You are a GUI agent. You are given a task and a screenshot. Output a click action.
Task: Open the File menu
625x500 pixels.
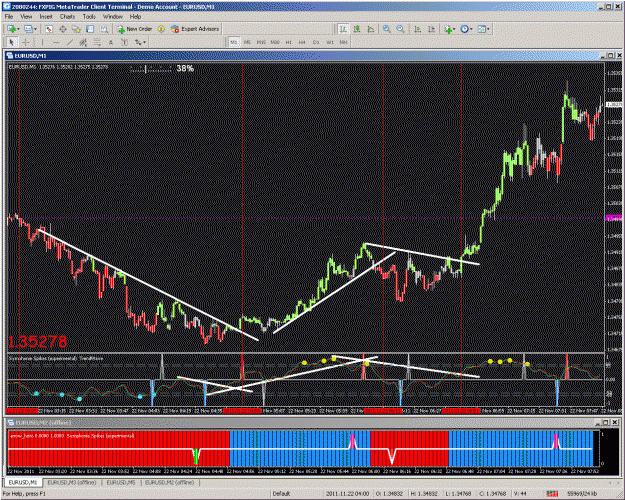coord(9,16)
